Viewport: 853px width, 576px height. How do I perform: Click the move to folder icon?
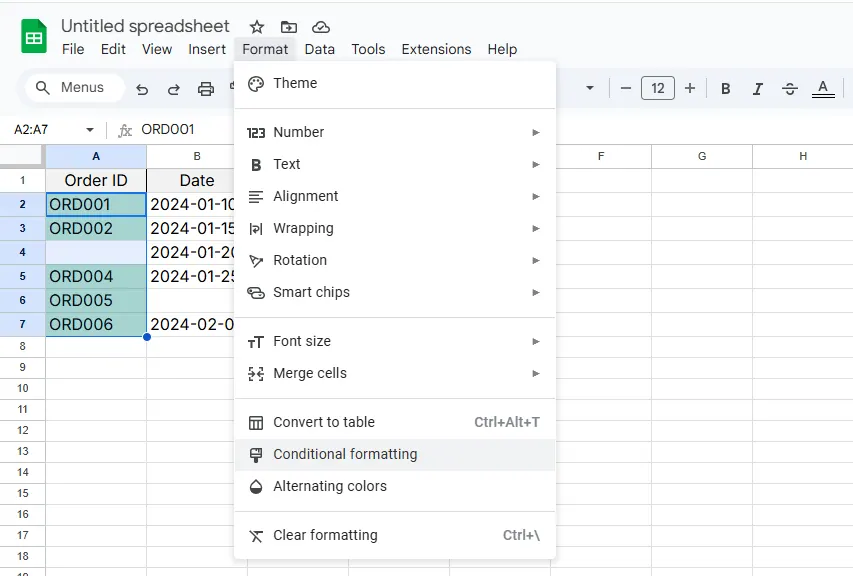289,27
